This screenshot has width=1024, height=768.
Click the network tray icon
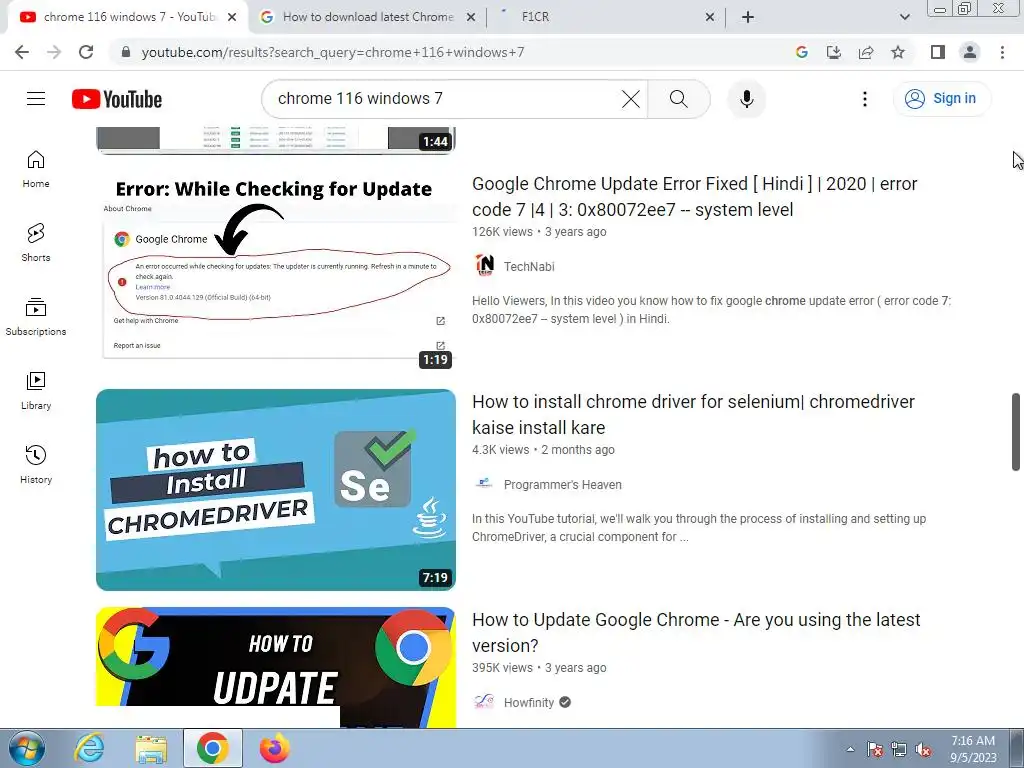899,749
